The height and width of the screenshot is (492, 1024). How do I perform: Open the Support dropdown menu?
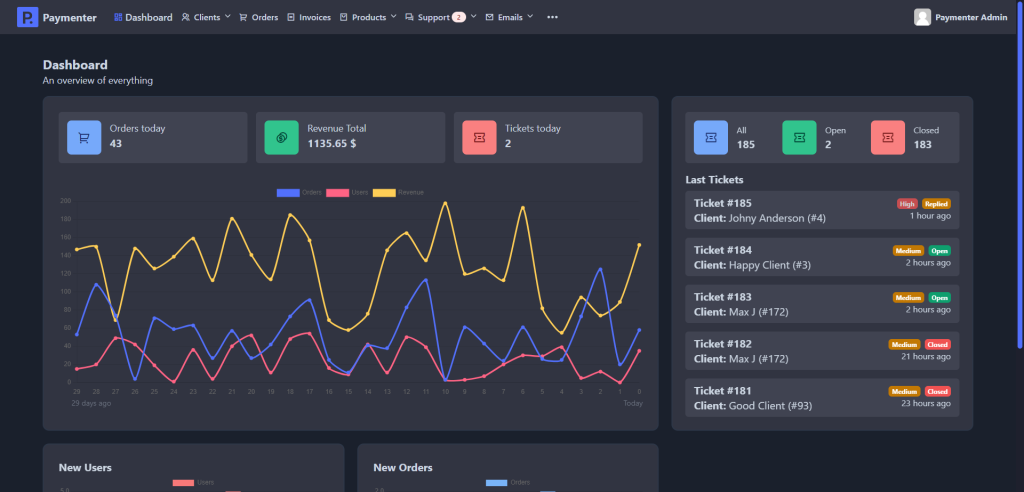441,17
